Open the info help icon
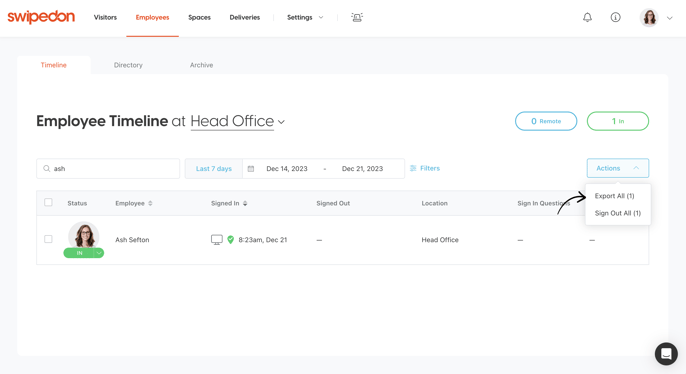 (615, 17)
